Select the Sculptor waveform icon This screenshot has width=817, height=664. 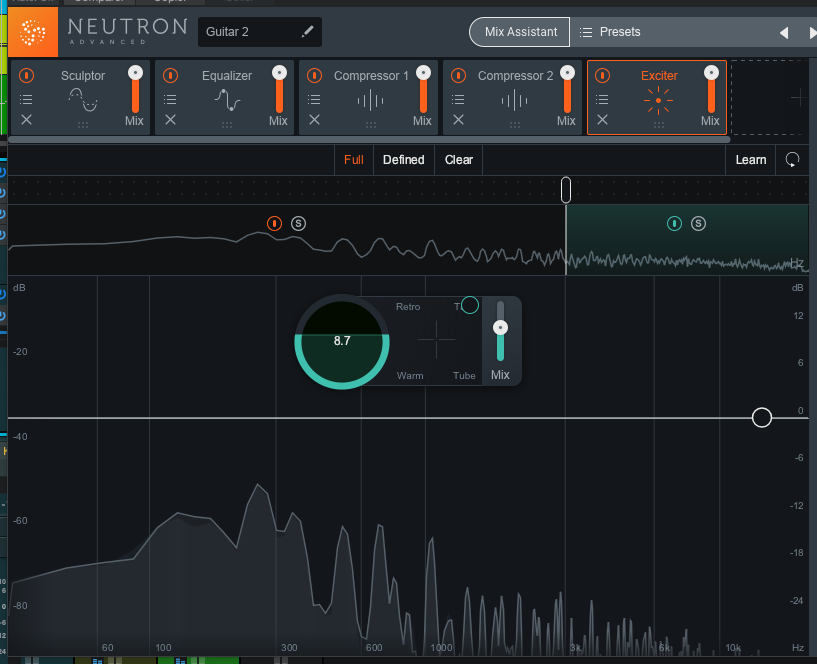pos(85,98)
